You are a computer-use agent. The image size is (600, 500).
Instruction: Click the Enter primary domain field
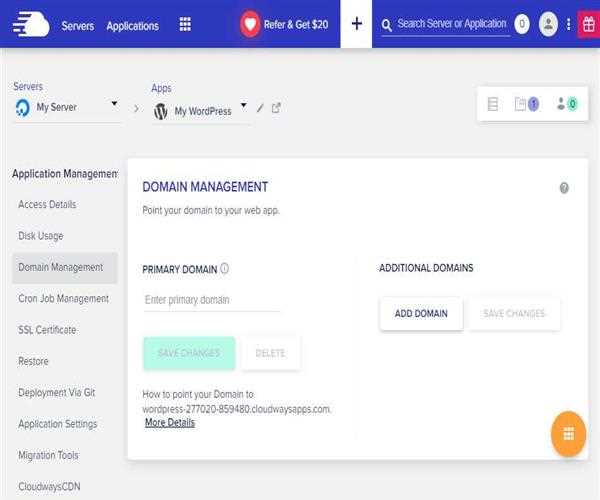coord(211,300)
